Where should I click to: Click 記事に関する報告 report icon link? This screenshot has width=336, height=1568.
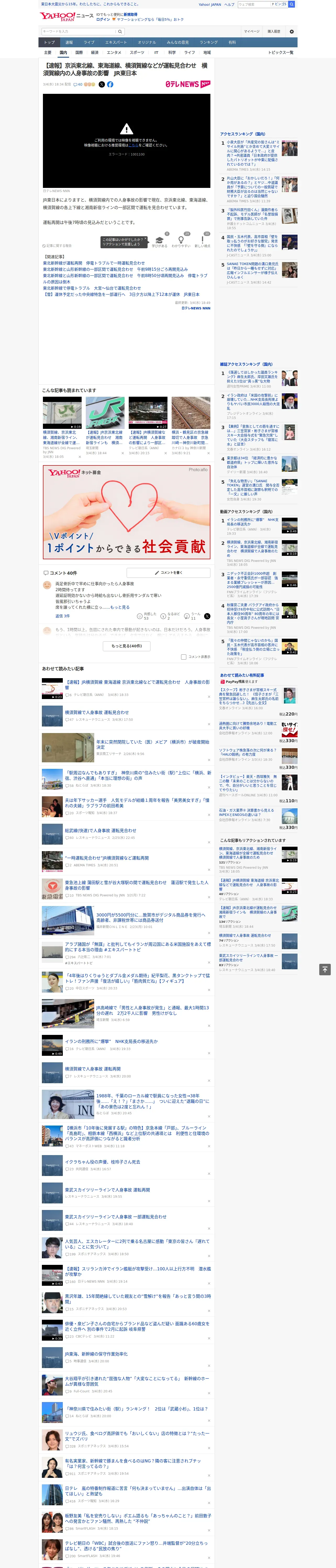click(57, 246)
